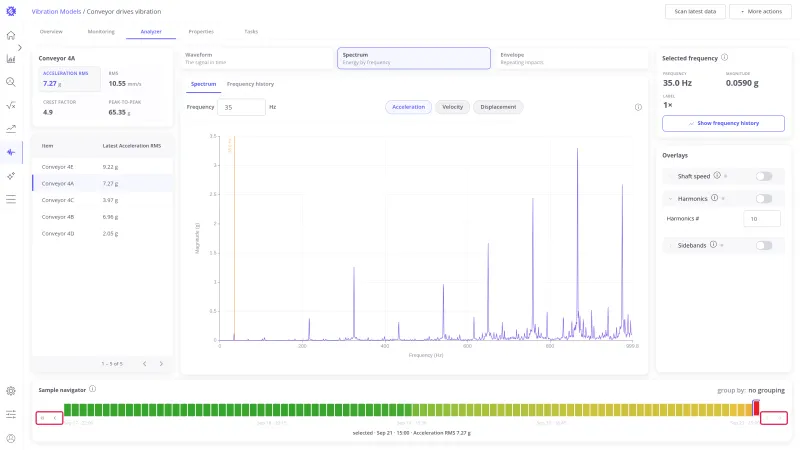Click the Peak-to-peak 65.35 g value
This screenshot has width=800, height=450.
(119, 112)
